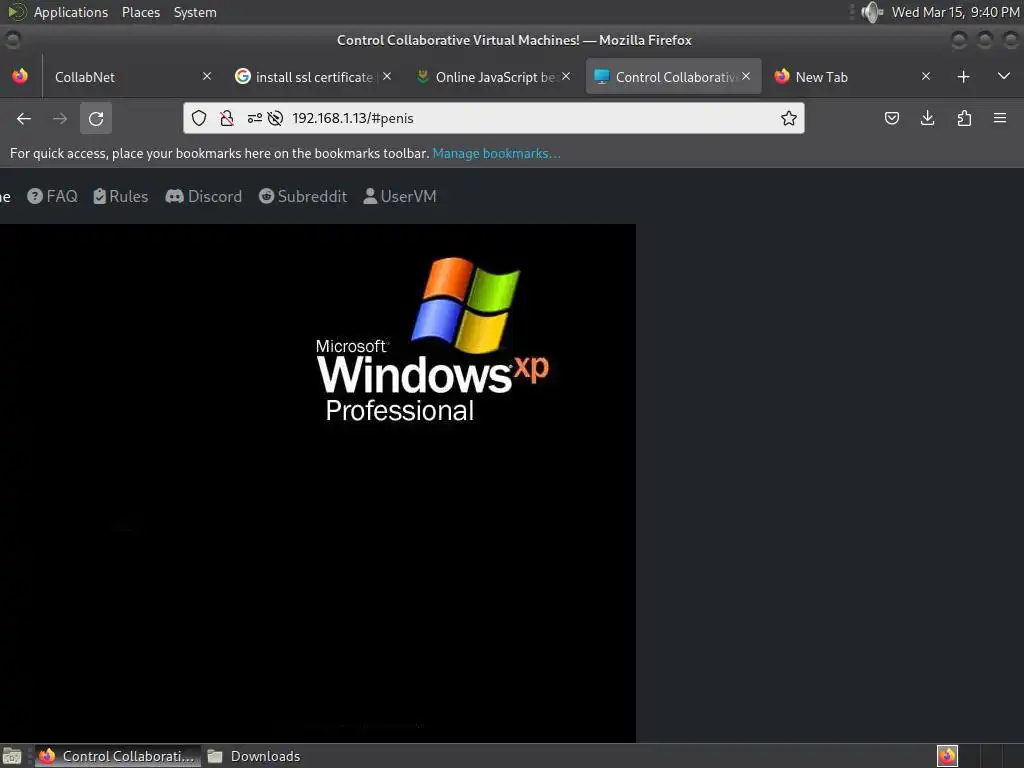
Task: Open the Firefox downloads panel arrow
Action: pyautogui.click(x=927, y=118)
